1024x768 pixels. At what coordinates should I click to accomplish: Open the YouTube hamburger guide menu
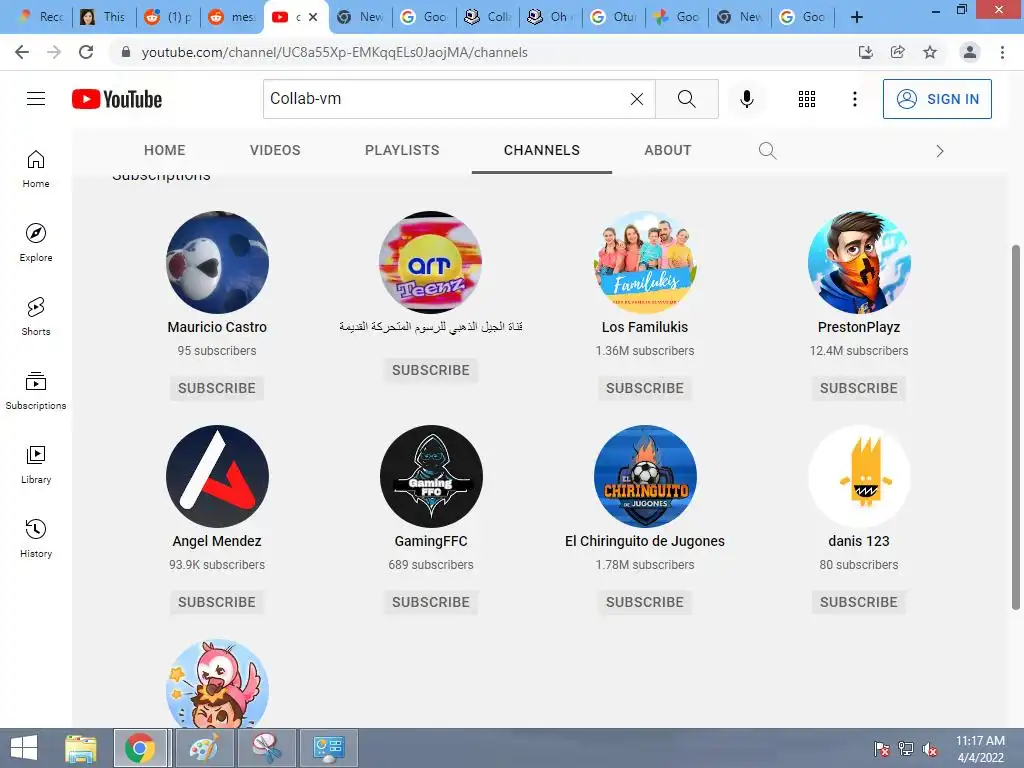[36, 99]
